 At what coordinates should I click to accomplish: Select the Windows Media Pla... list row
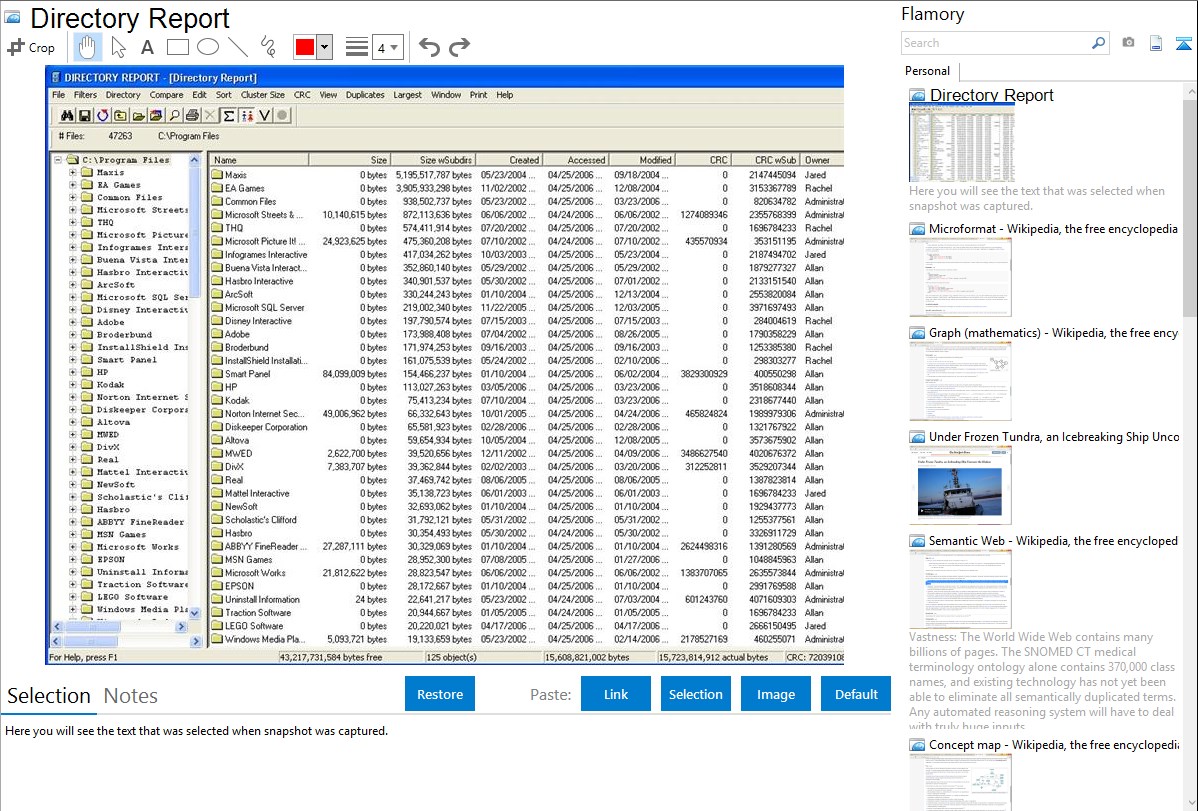(x=527, y=639)
